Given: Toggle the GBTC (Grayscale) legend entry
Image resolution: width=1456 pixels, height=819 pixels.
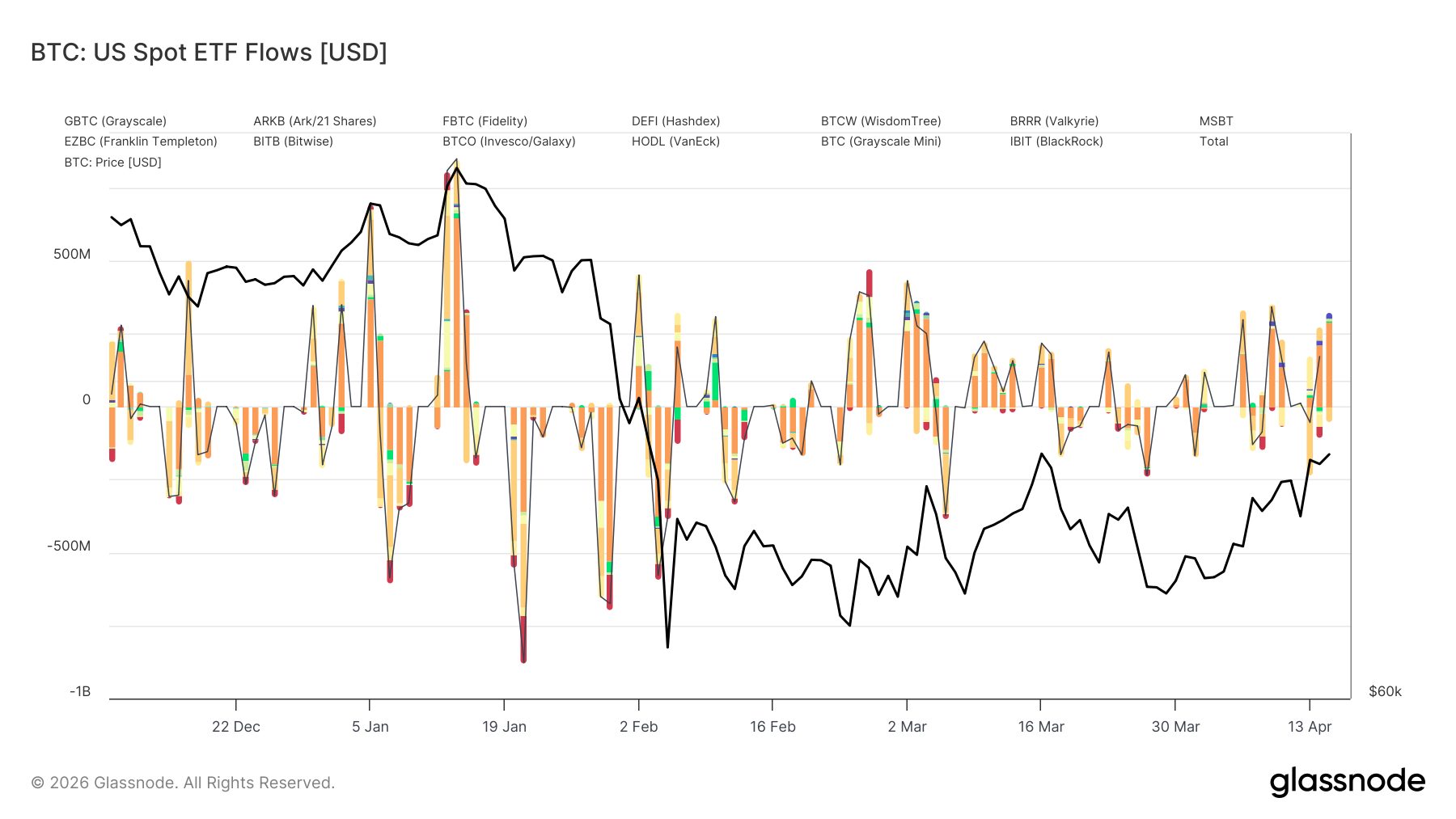Looking at the screenshot, I should tap(115, 121).
